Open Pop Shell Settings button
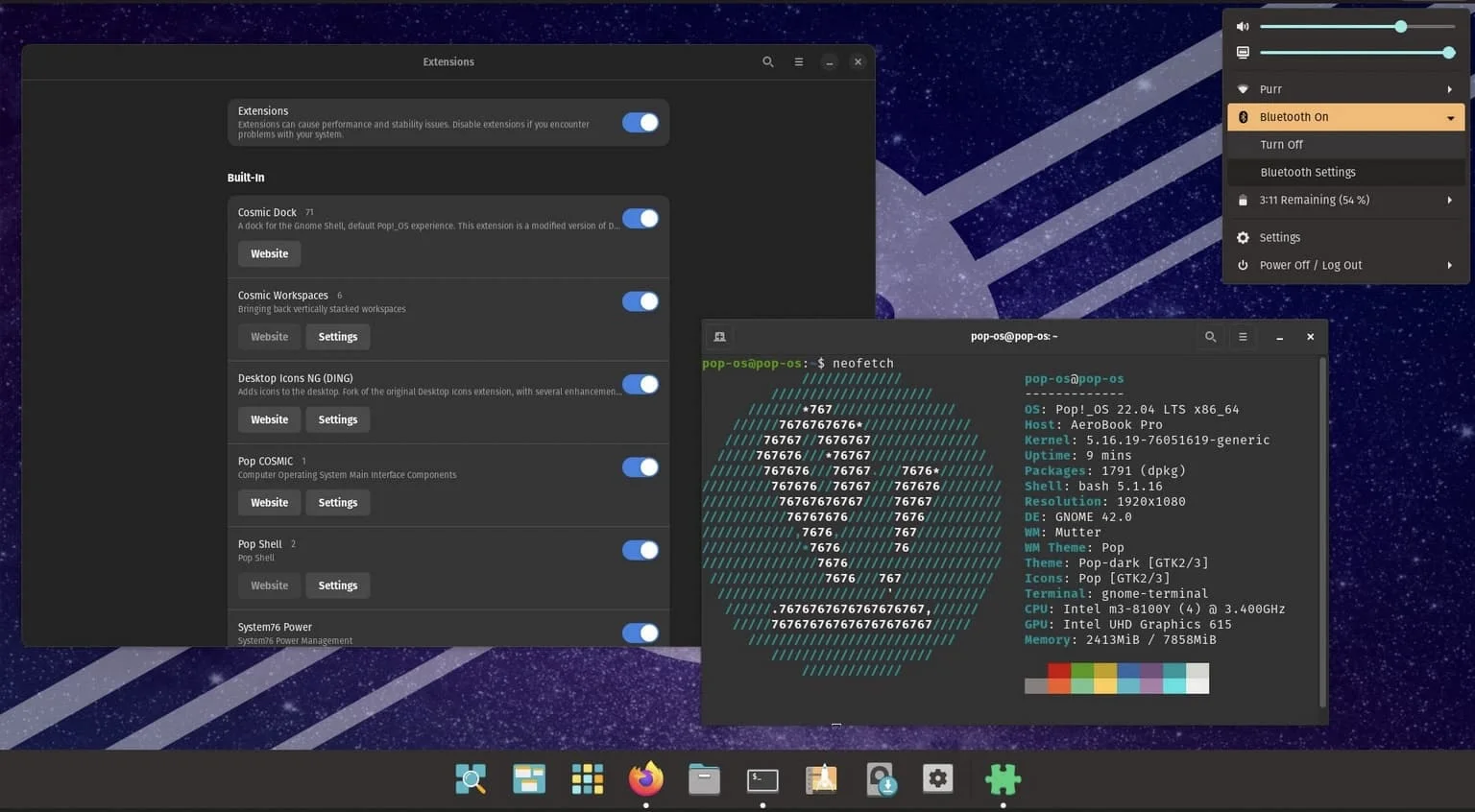 coord(338,585)
